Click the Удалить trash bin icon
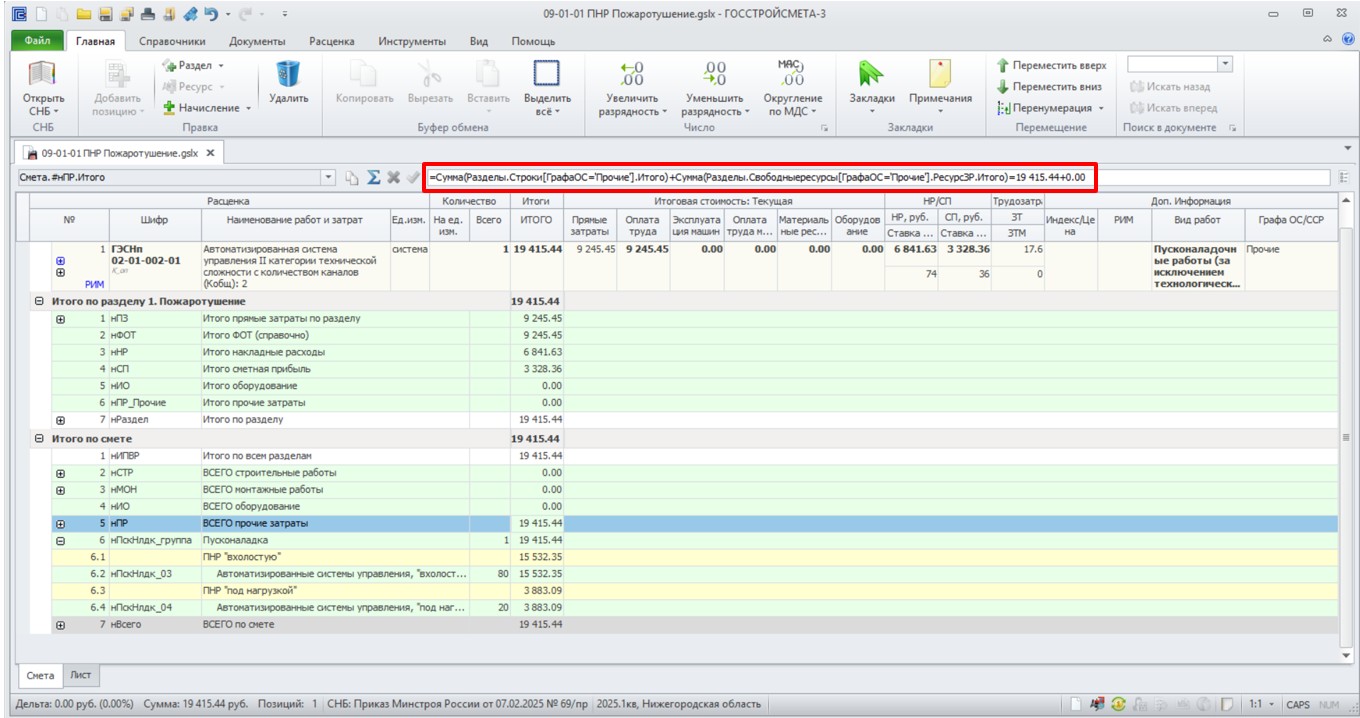The image size is (1360, 718). (288, 75)
